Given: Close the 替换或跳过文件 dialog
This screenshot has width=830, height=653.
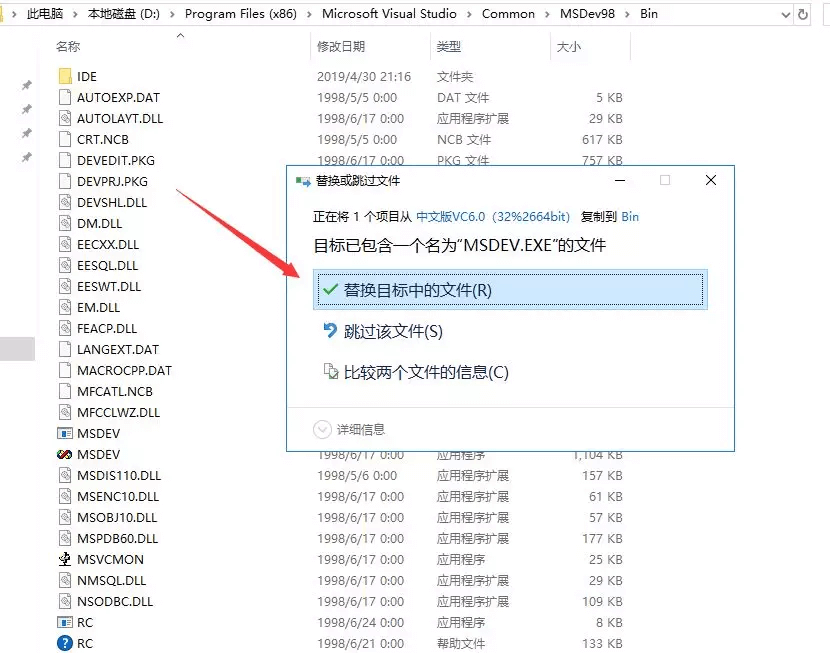Looking at the screenshot, I should click(x=711, y=180).
